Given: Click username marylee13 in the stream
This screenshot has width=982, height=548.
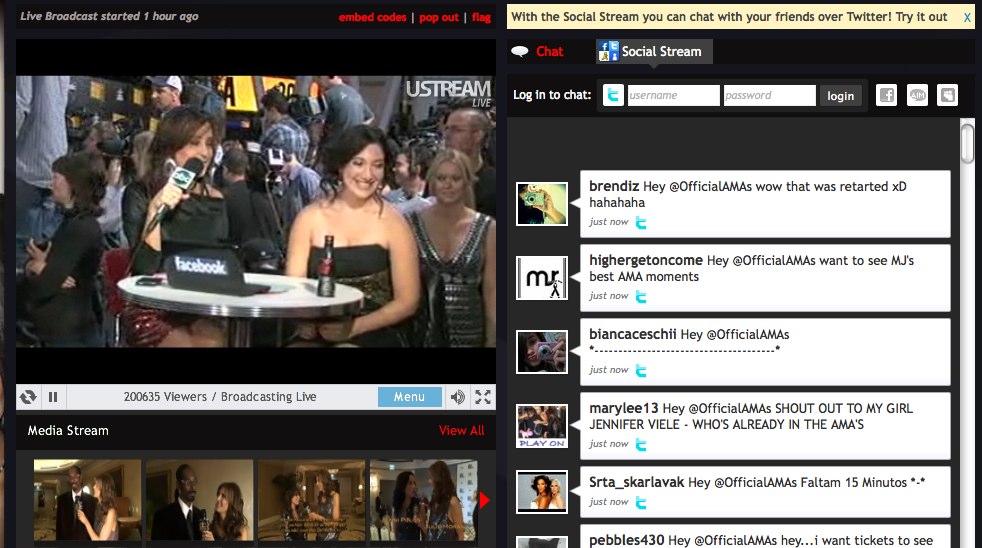Looking at the screenshot, I should [x=623, y=408].
